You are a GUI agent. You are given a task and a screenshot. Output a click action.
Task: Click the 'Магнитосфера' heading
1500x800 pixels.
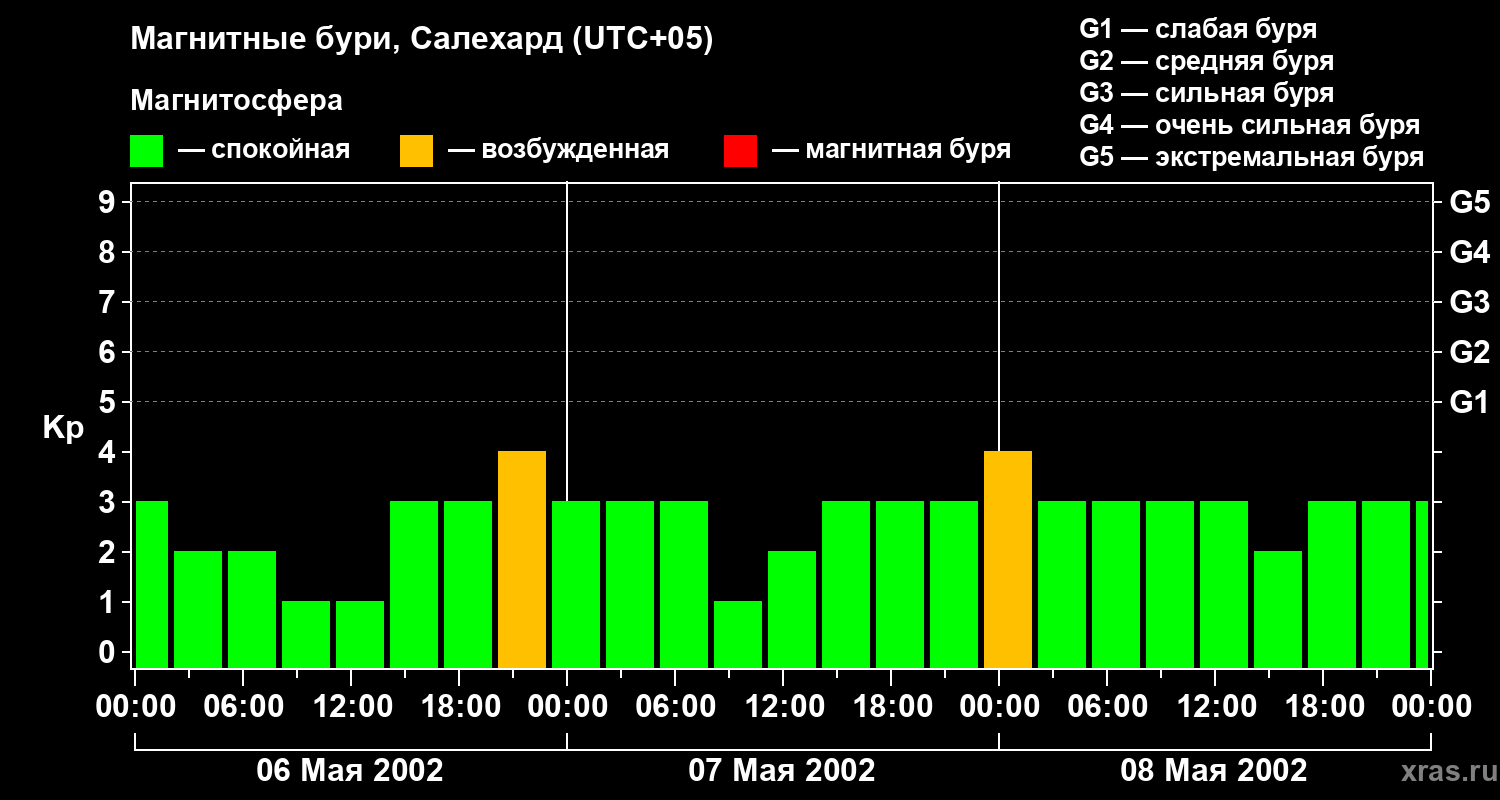[x=237, y=101]
